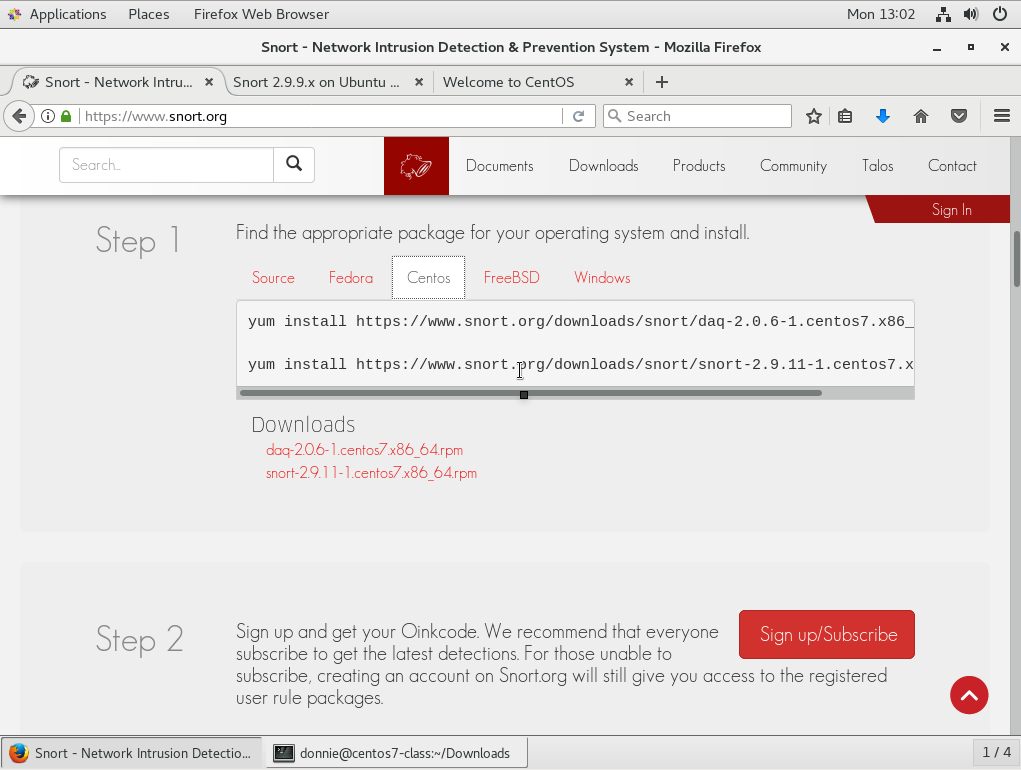Click the Firefox back arrow button
The height and width of the screenshot is (770, 1021).
(19, 117)
